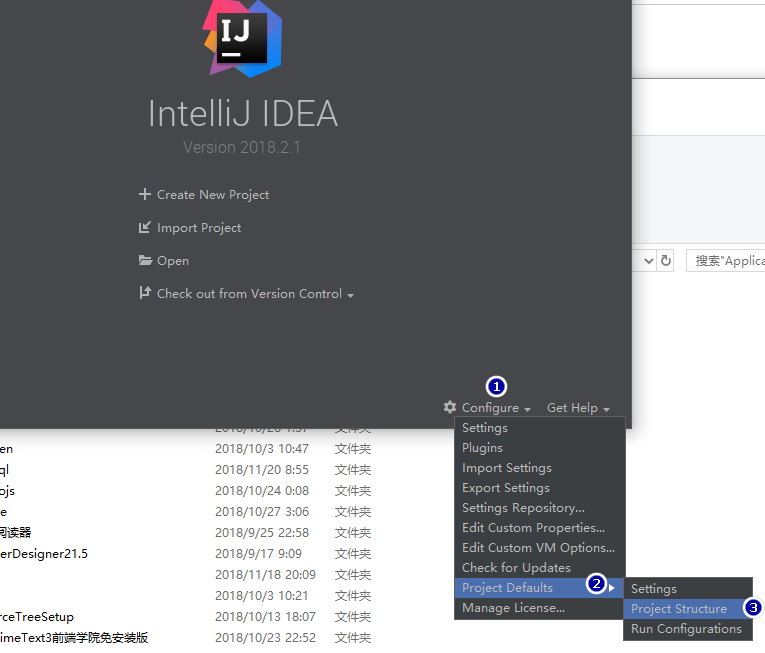Choose Import Settings menu entry

tap(540, 468)
